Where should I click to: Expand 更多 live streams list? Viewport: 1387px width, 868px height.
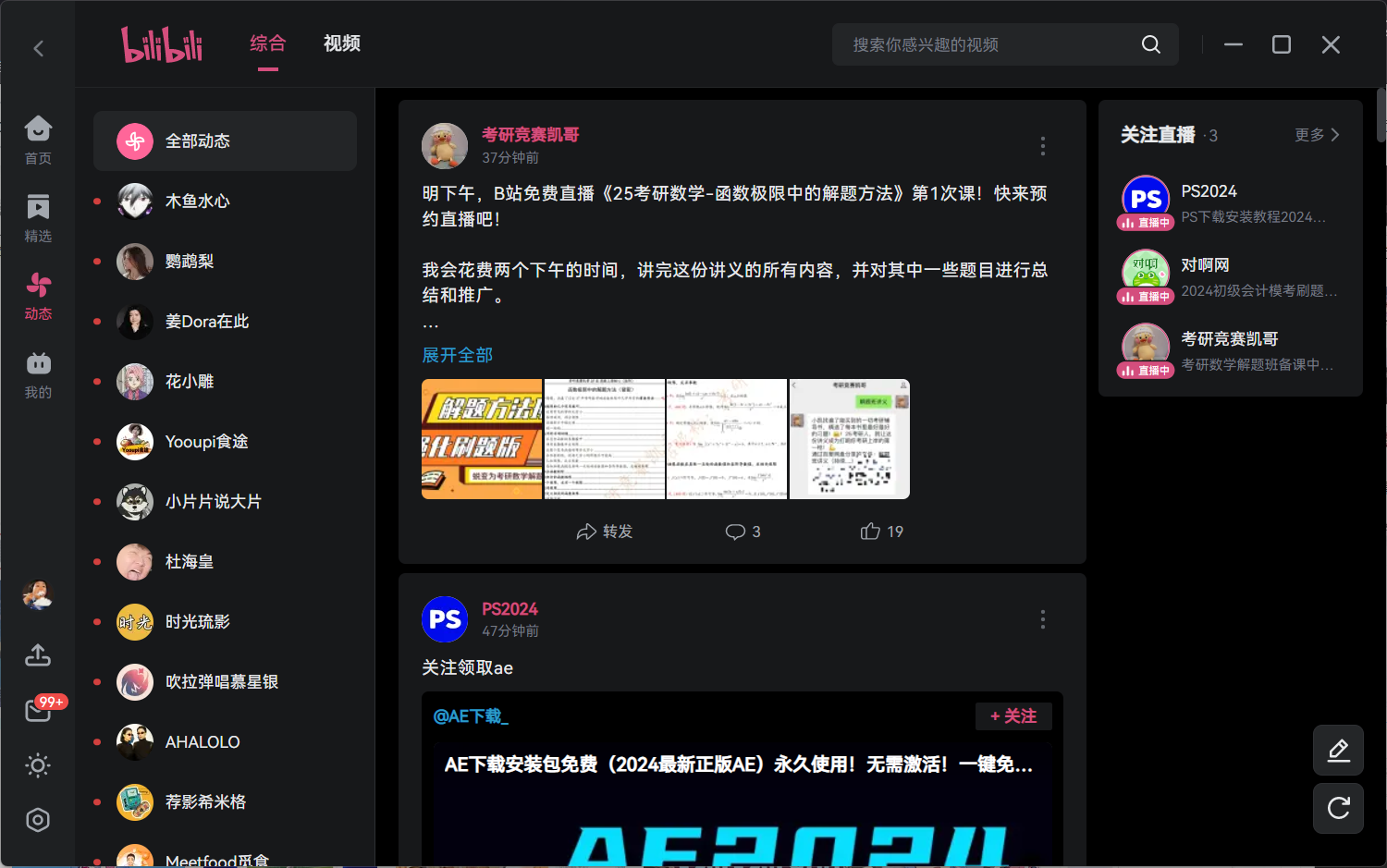coord(1317,135)
